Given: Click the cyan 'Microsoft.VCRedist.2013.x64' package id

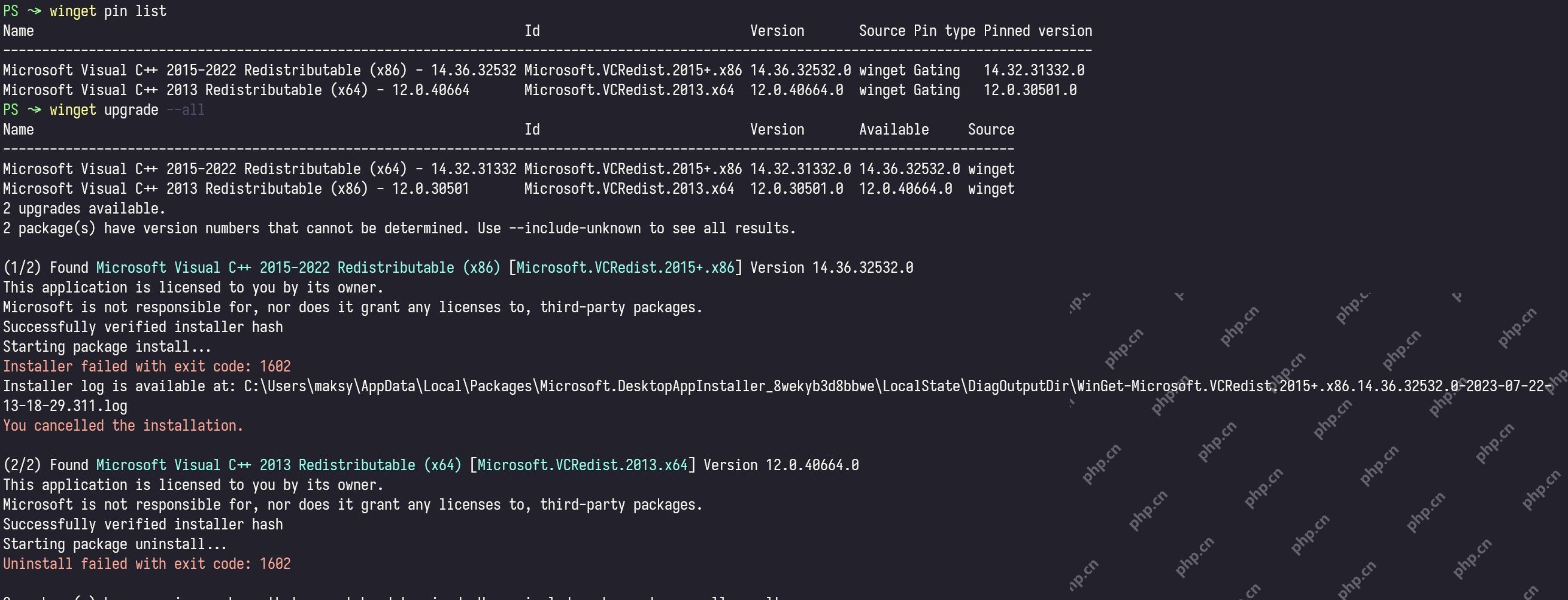Looking at the screenshot, I should [583, 465].
